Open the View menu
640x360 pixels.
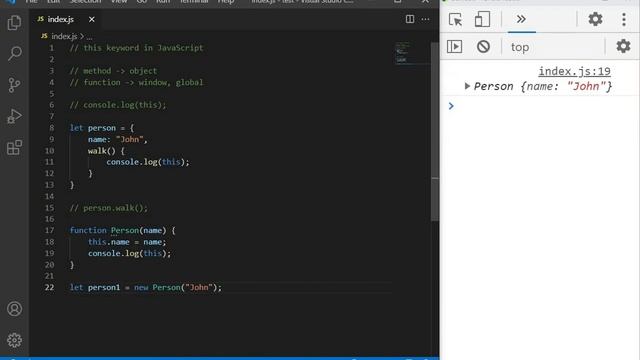(x=119, y=2)
